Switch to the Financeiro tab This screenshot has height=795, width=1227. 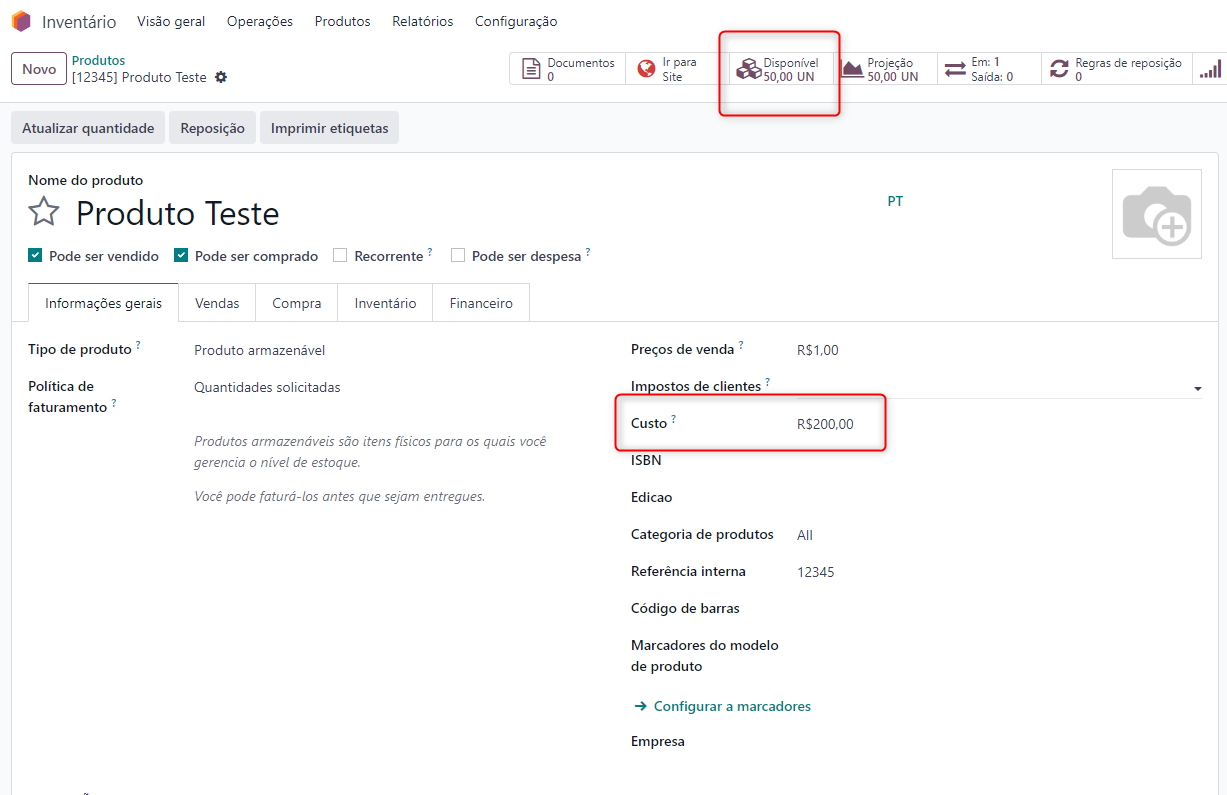tap(481, 303)
